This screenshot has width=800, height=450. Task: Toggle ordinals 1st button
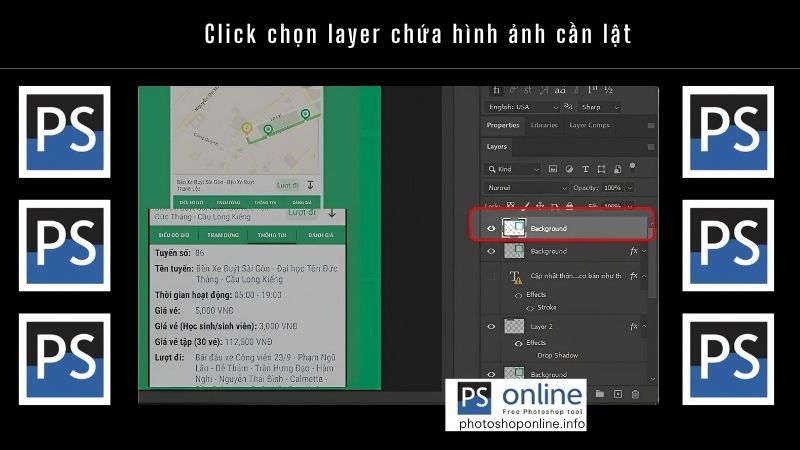tap(592, 90)
